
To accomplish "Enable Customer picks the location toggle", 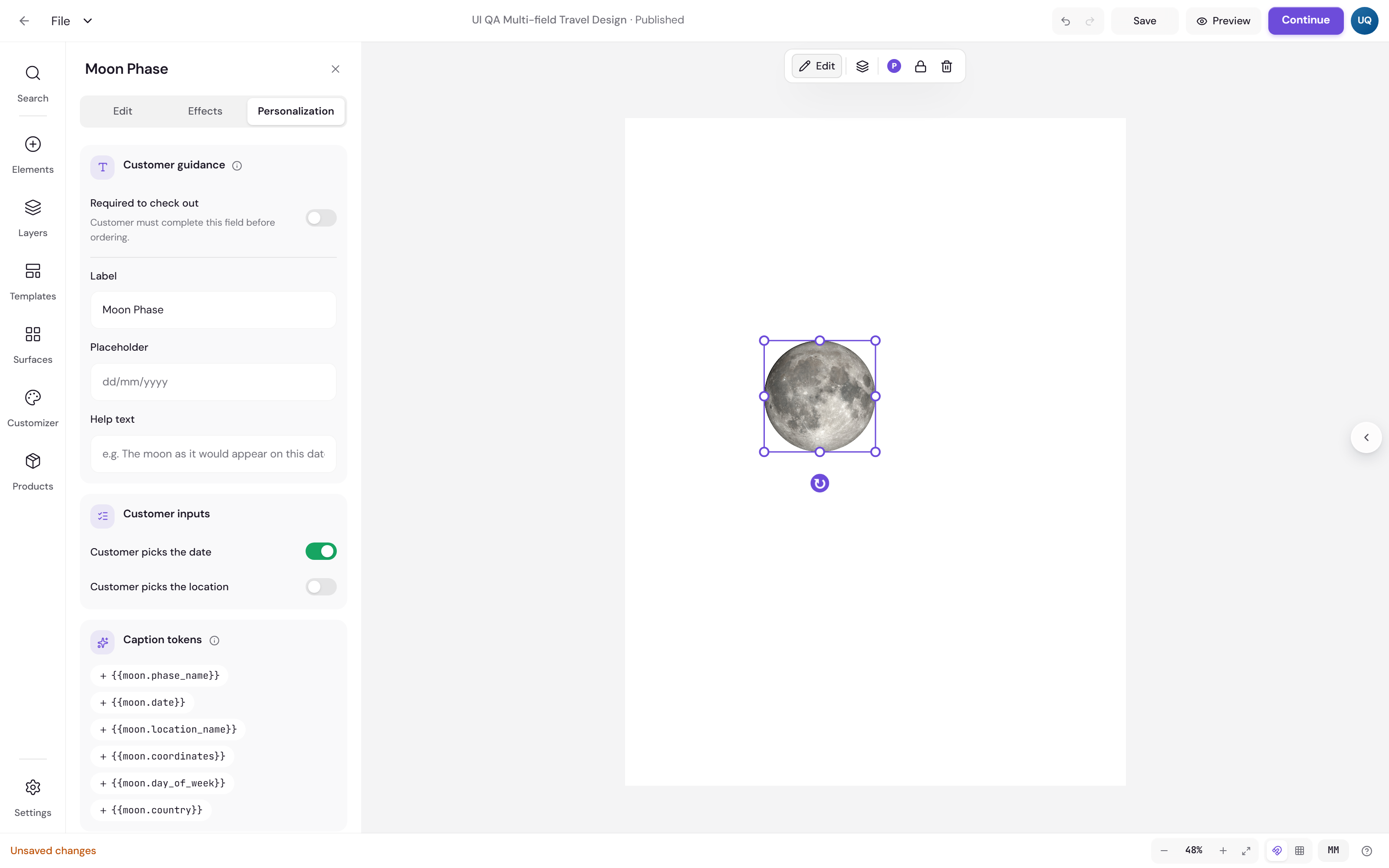I will [321, 587].
